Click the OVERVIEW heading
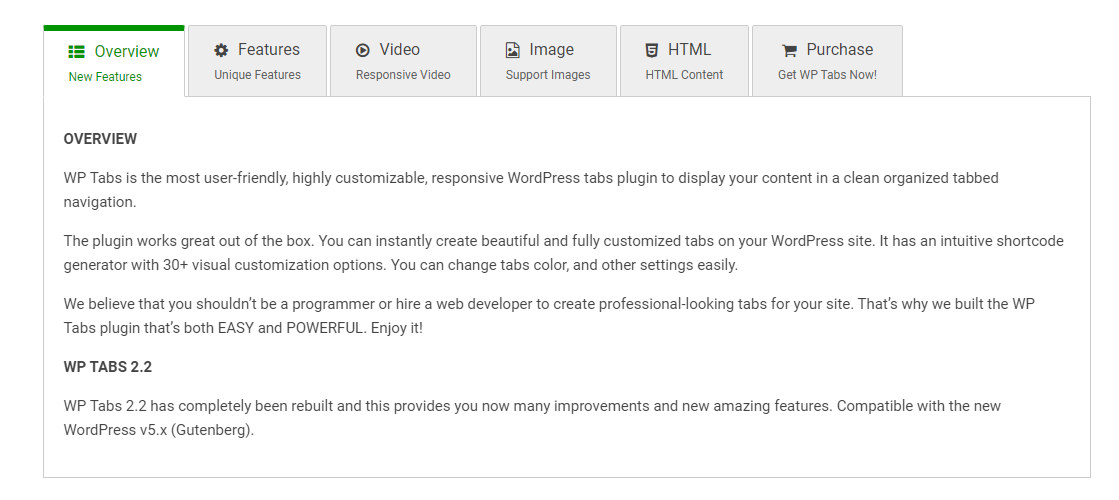This screenshot has height=500, width=1119. pyautogui.click(x=100, y=139)
